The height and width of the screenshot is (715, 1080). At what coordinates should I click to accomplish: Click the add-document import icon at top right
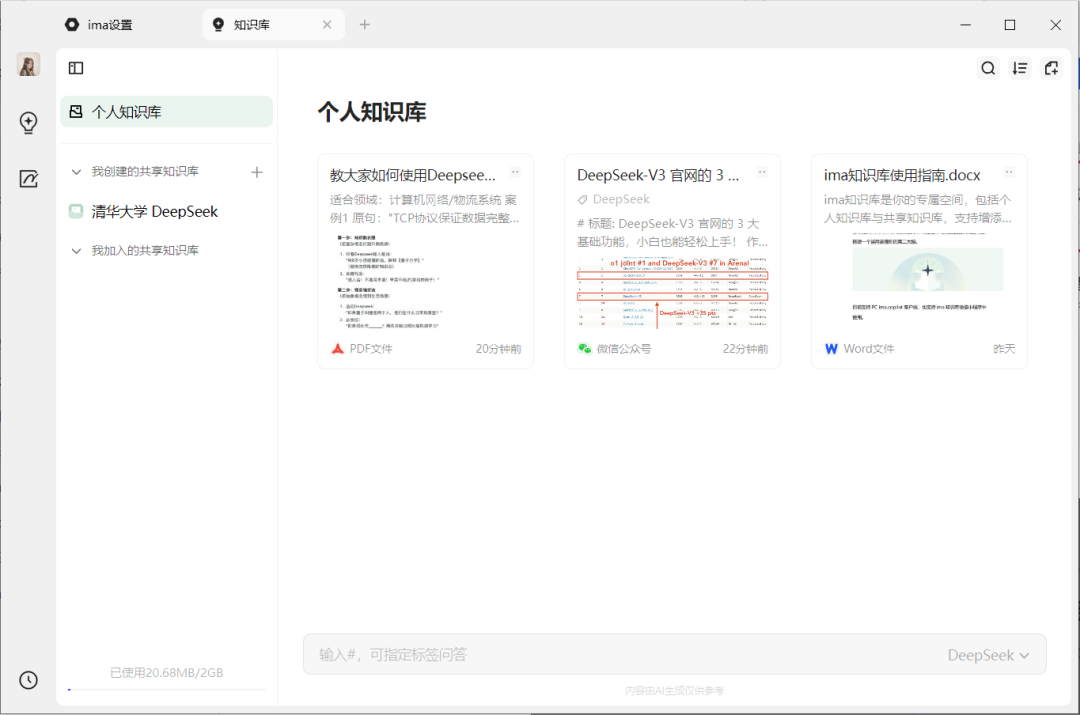(x=1051, y=67)
